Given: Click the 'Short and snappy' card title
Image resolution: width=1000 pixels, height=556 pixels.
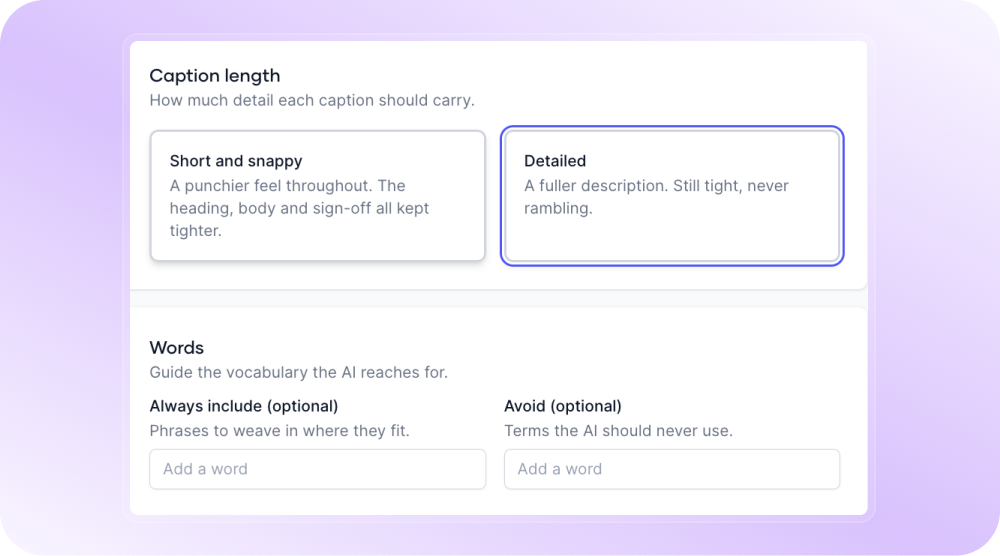Looking at the screenshot, I should [x=236, y=161].
